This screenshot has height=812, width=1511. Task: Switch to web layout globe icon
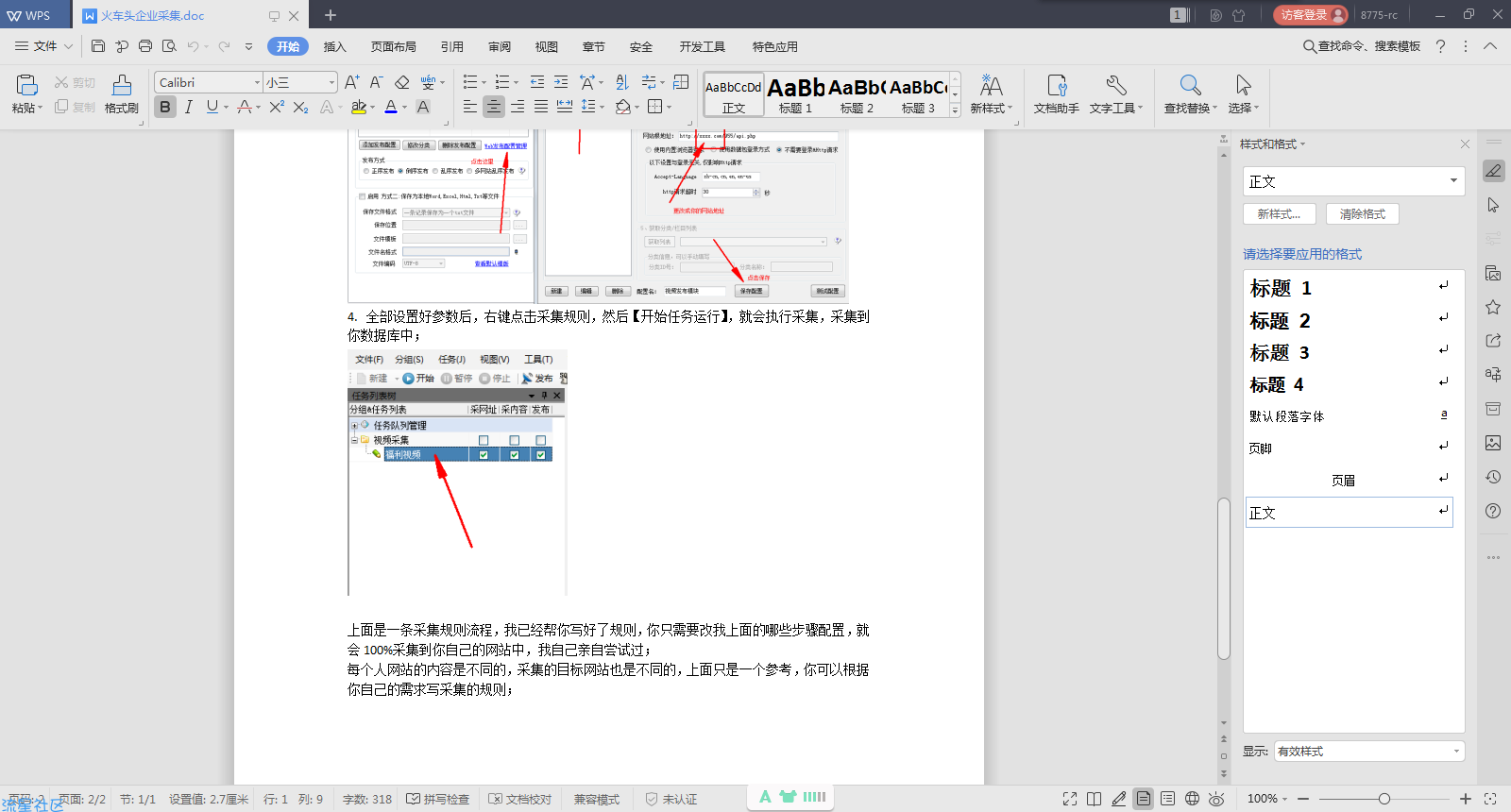[1193, 799]
